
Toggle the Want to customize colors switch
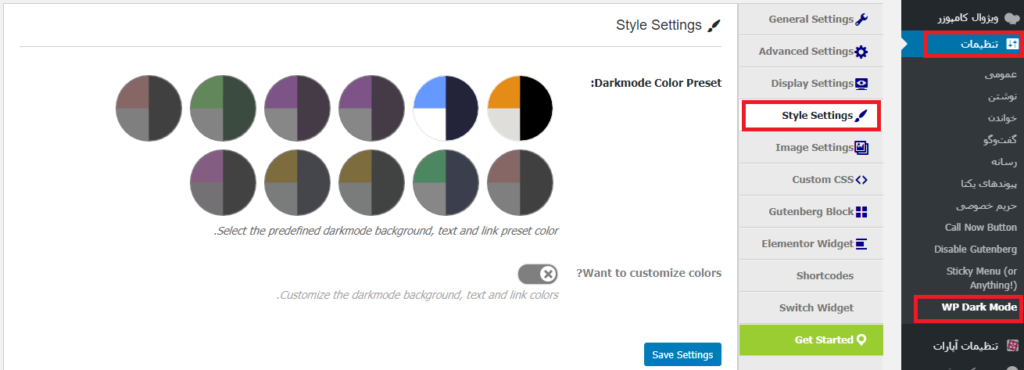click(x=538, y=274)
